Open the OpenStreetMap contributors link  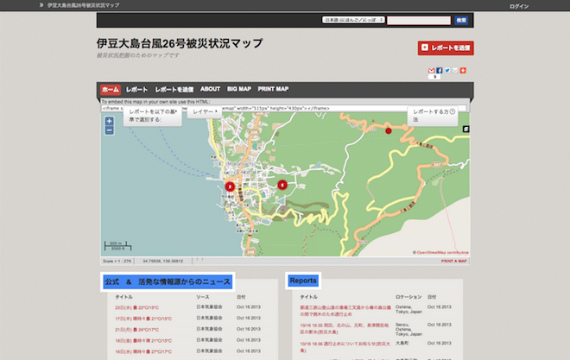pyautogui.click(x=442, y=252)
